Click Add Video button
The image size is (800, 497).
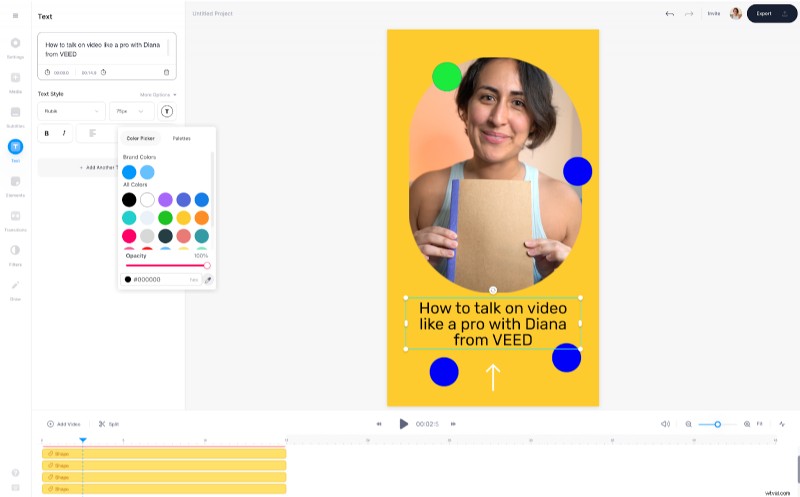click(x=64, y=424)
